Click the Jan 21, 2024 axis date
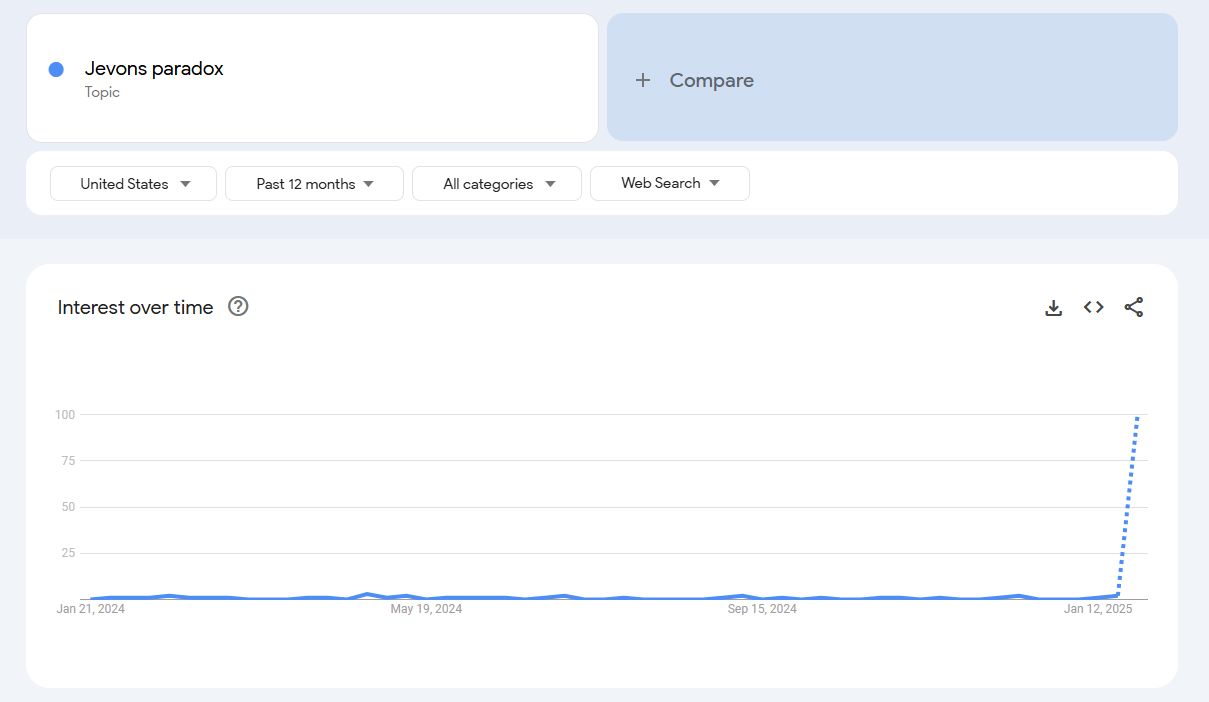1209x702 pixels. 91,608
